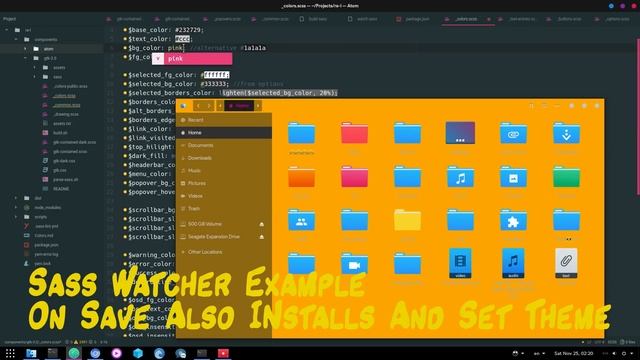Click the highlighted #ccc color value
640x360 pixels.
[182, 39]
